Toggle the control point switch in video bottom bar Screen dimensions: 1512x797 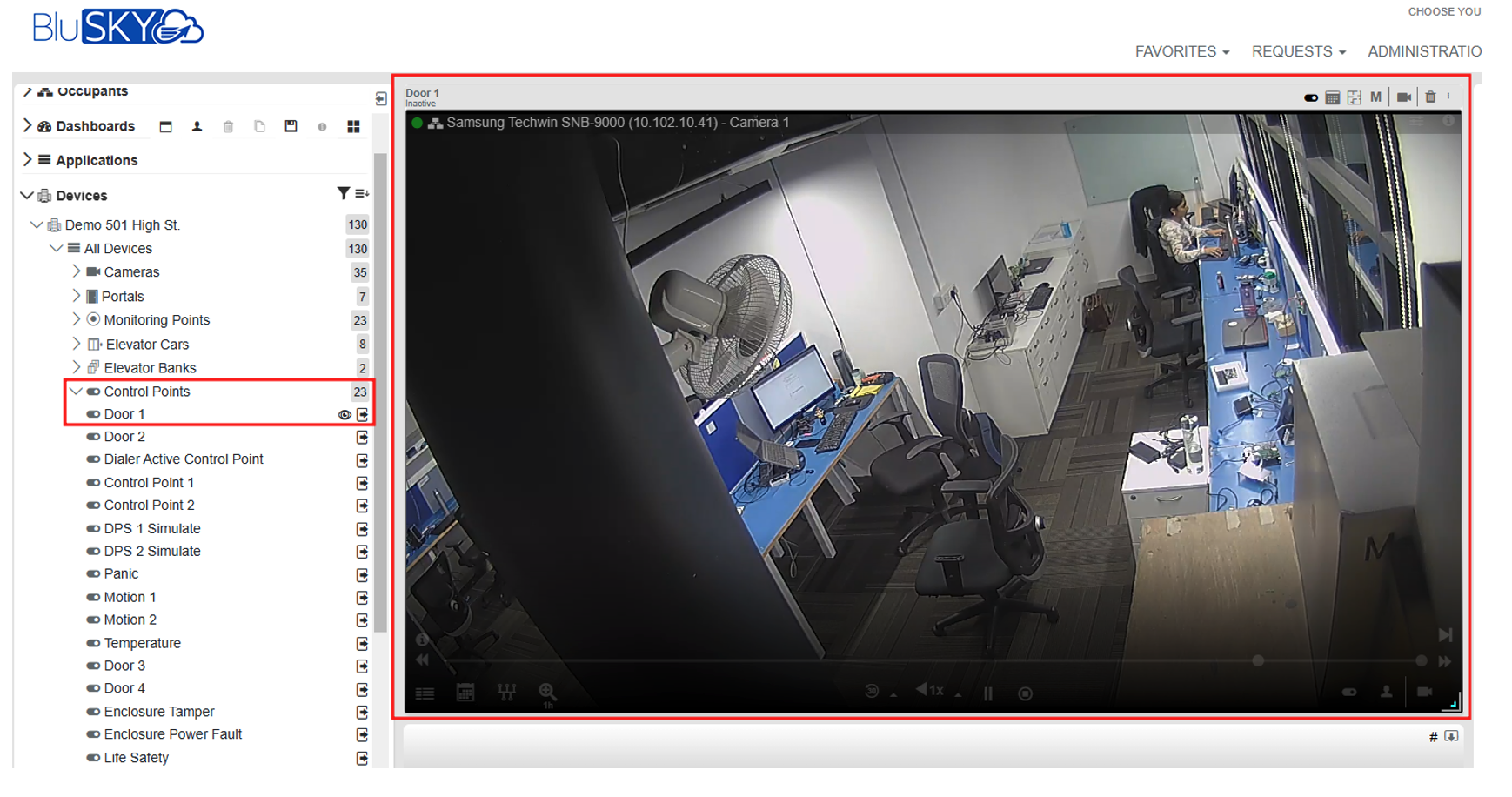click(1348, 693)
